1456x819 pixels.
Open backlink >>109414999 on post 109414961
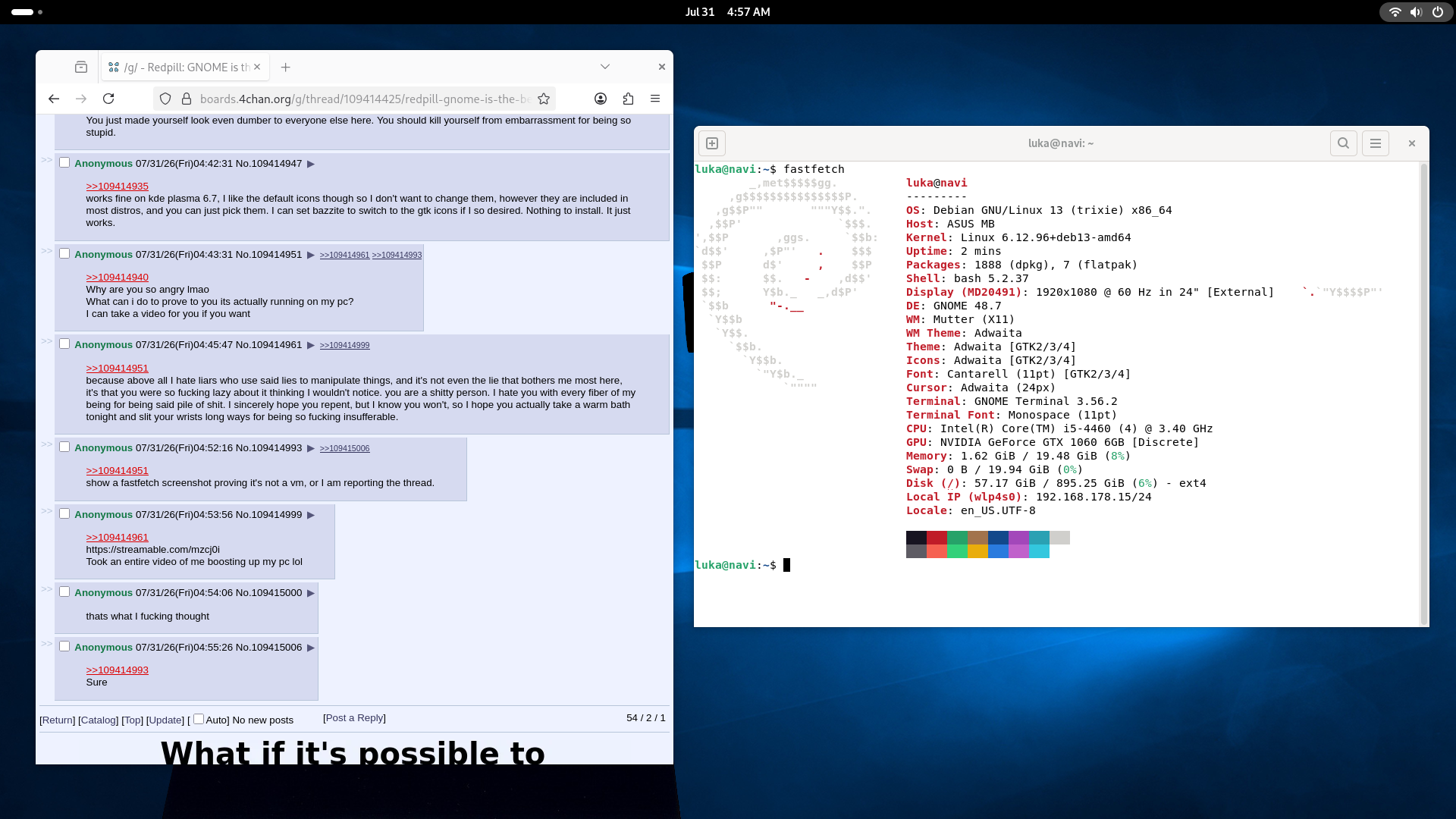click(345, 346)
